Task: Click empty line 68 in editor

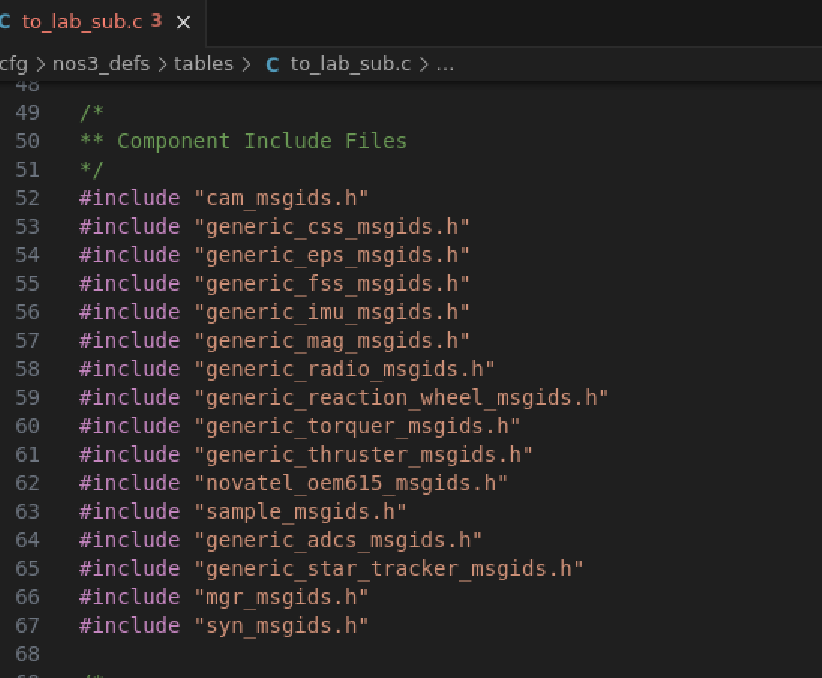Action: (x=419, y=654)
